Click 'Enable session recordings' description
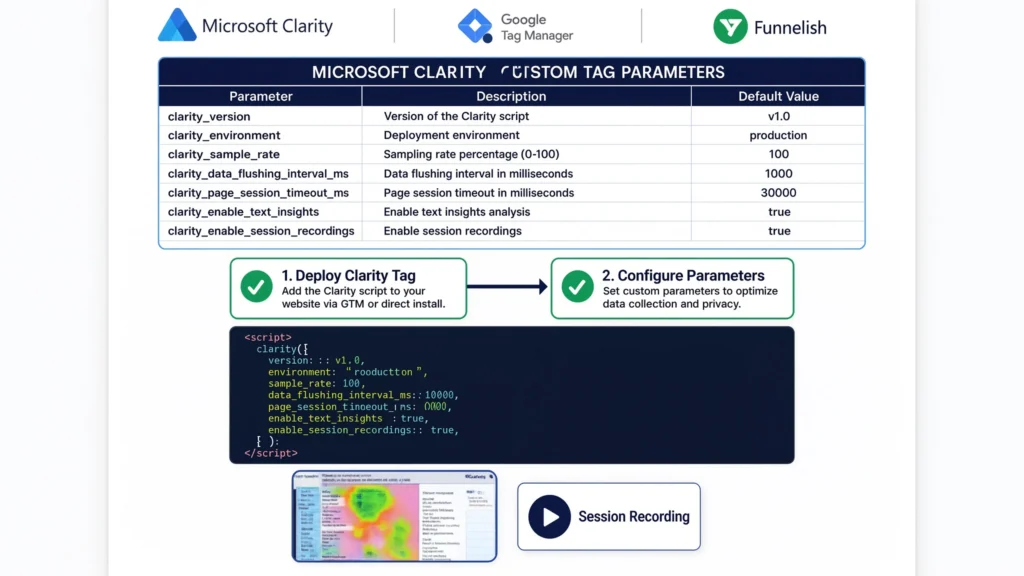The width and height of the screenshot is (1024, 576). [x=453, y=231]
